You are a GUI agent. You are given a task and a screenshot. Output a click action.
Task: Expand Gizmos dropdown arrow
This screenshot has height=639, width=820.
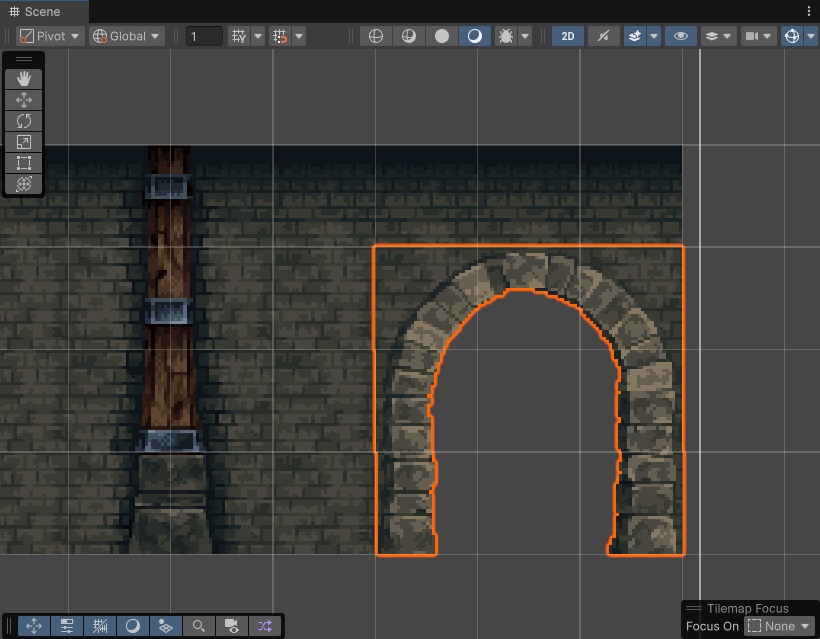[812, 36]
